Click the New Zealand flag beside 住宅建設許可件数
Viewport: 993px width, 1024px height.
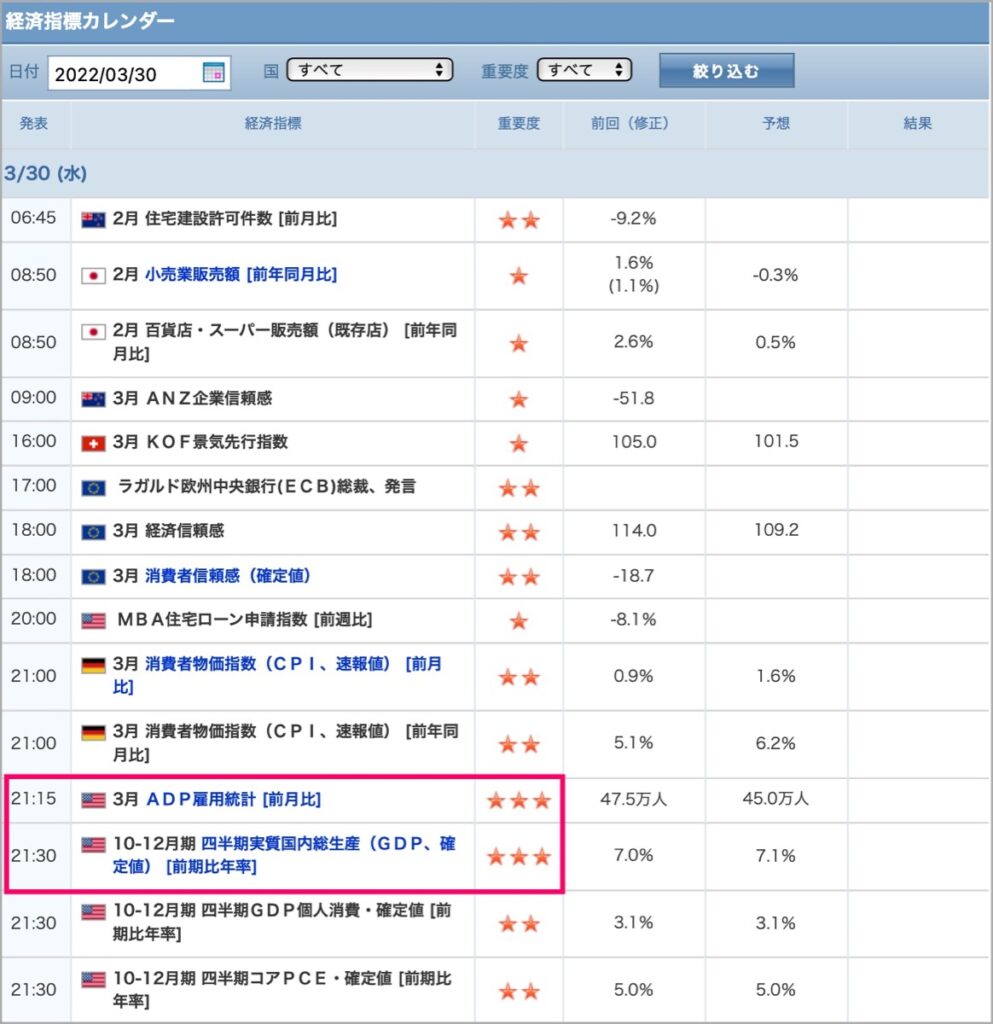93,220
